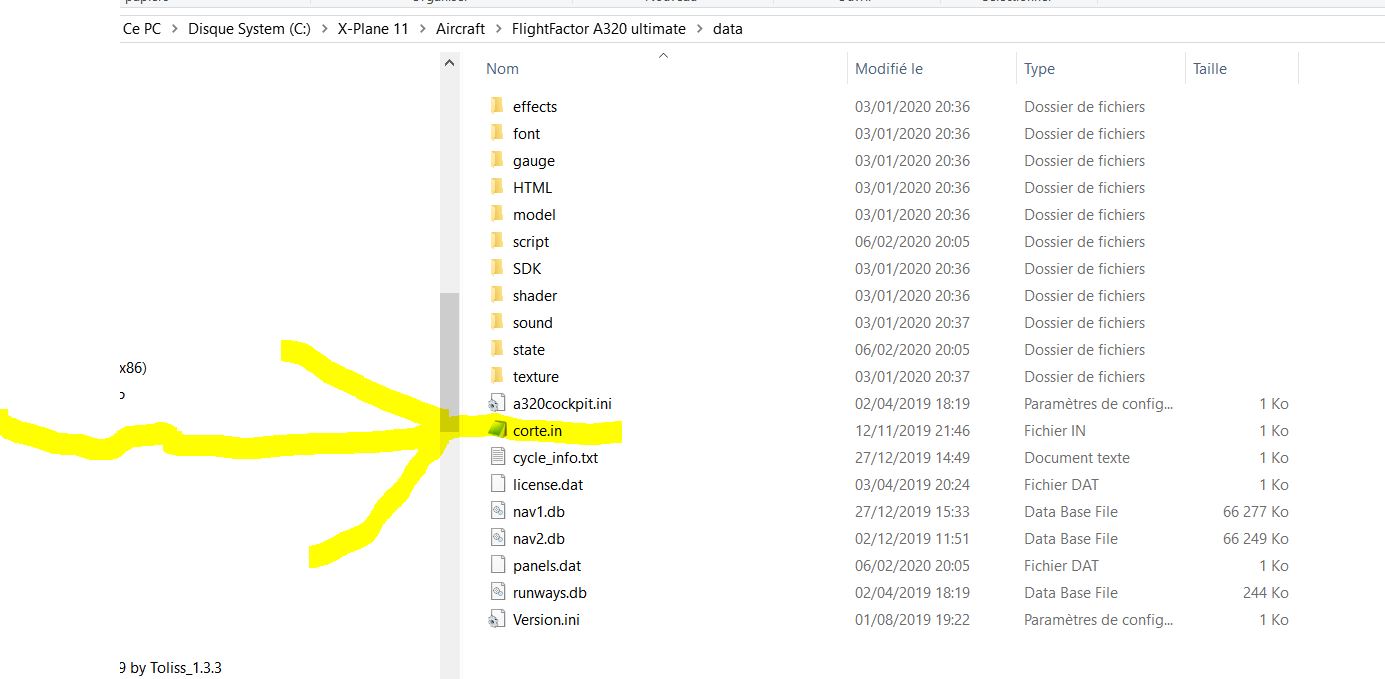Open the effects folder icon
The width and height of the screenshot is (1385, 679).
point(498,106)
